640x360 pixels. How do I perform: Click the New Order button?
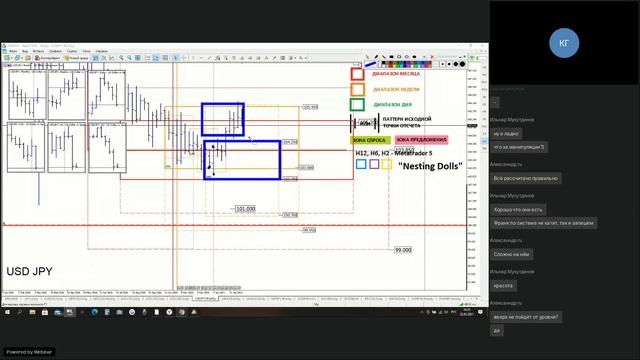point(76,58)
